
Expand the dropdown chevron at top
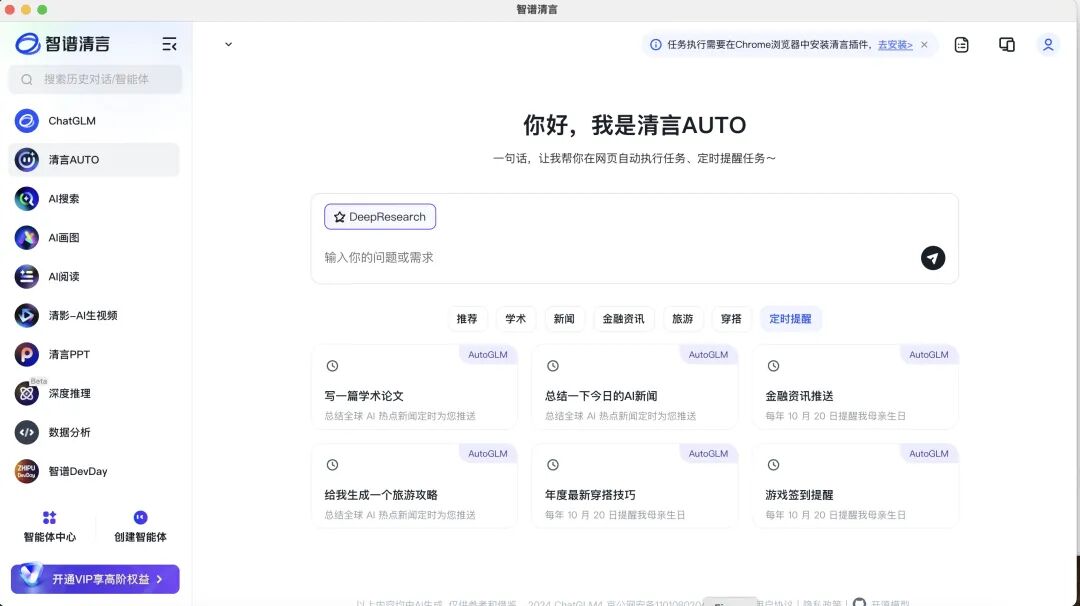coord(229,45)
